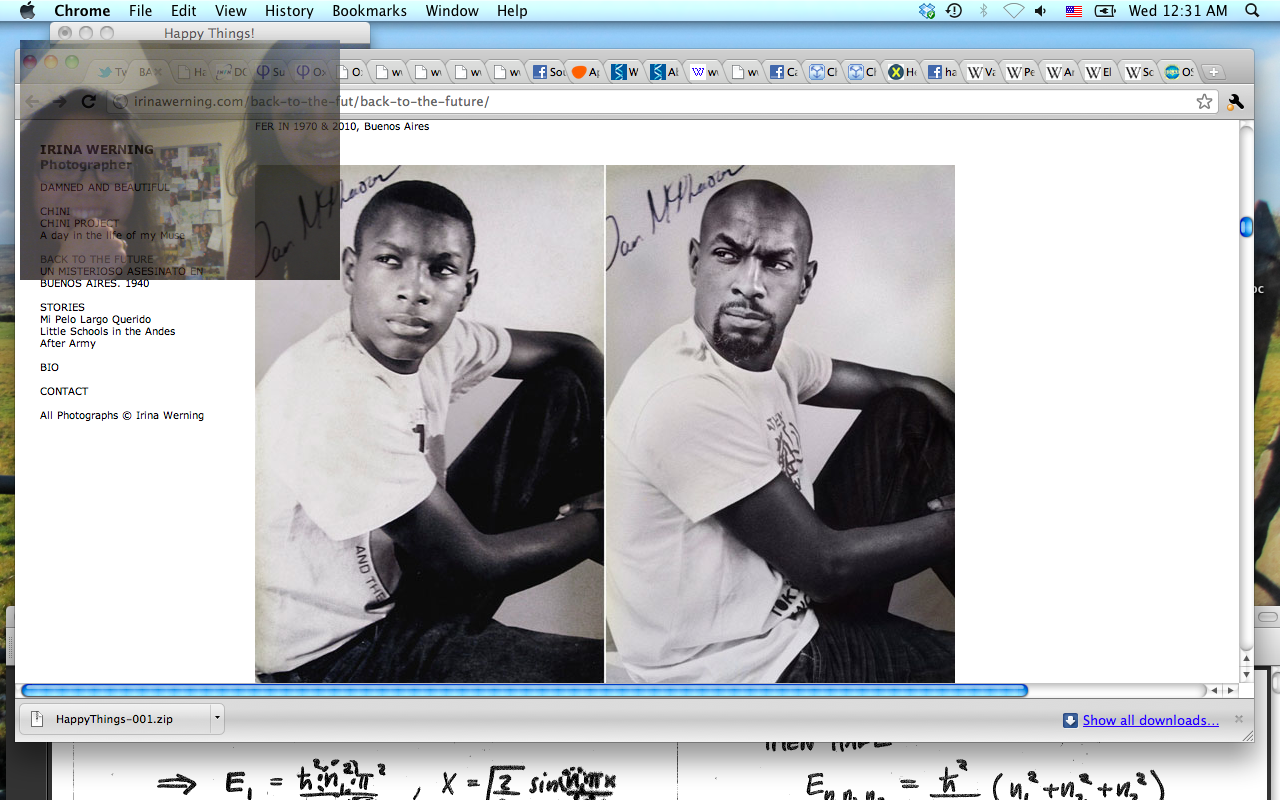Open the Chrome wrench settings menu
The height and width of the screenshot is (800, 1280).
click(1235, 101)
